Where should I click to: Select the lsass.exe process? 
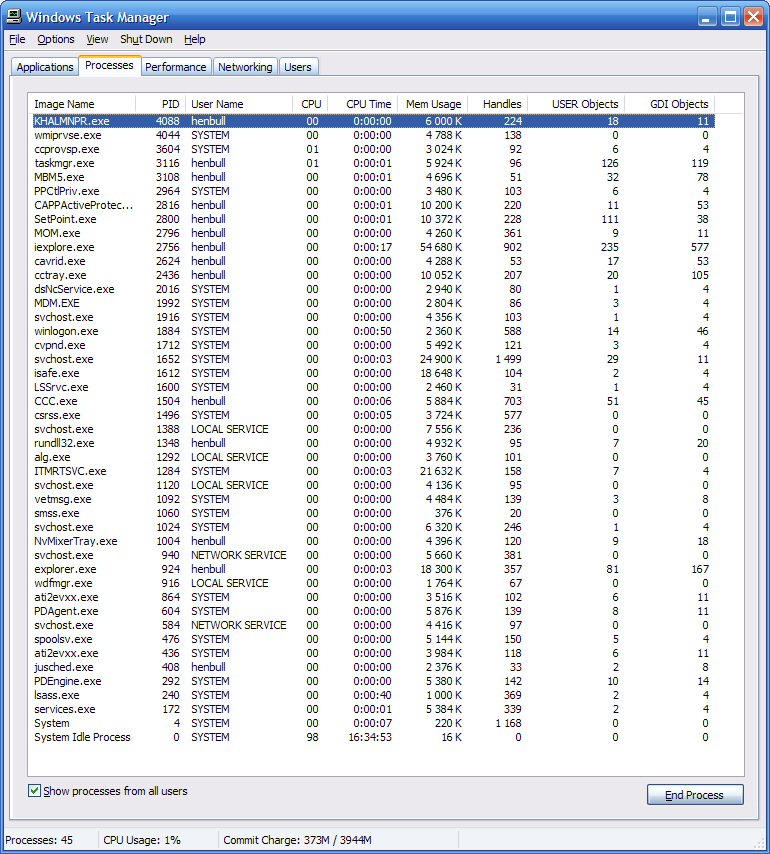tap(373, 696)
